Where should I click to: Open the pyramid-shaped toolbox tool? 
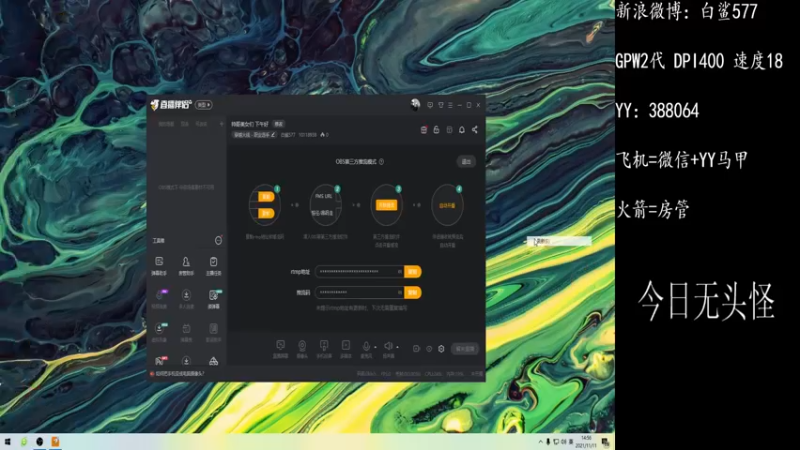[213, 362]
